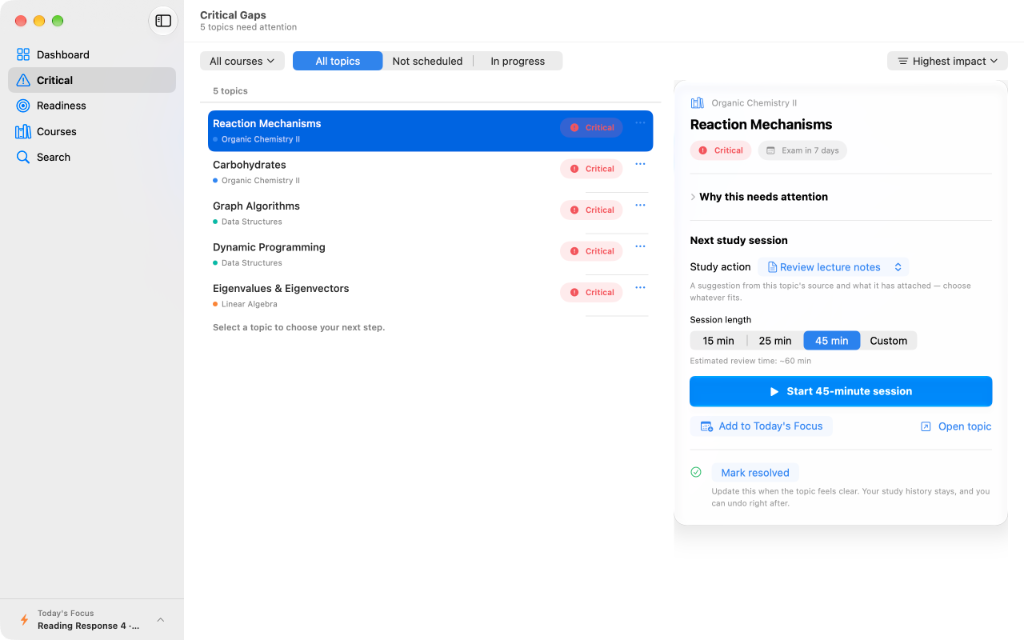Choose Custom session length
The image size is (1024, 640).
tap(888, 341)
